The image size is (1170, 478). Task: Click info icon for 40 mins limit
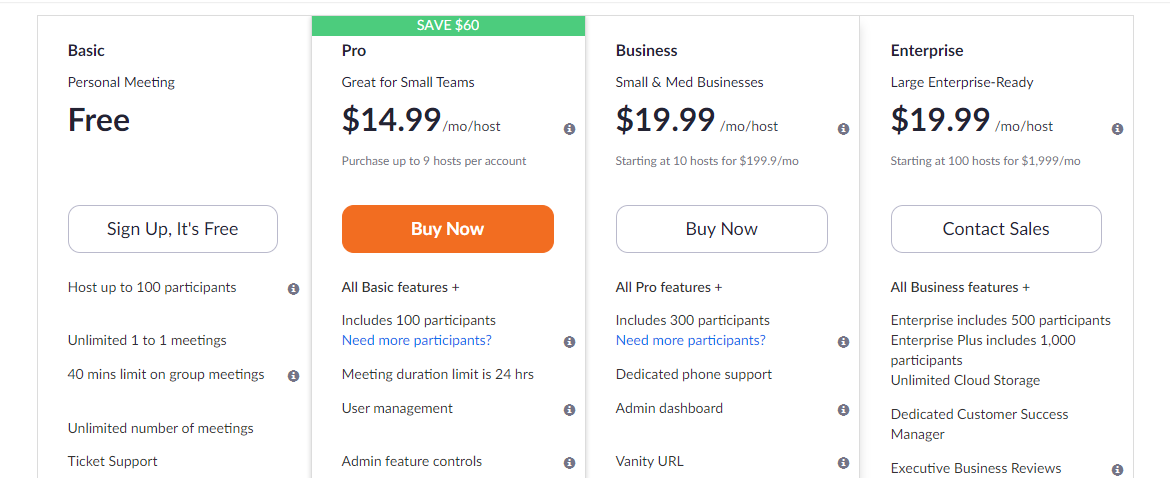pos(294,376)
